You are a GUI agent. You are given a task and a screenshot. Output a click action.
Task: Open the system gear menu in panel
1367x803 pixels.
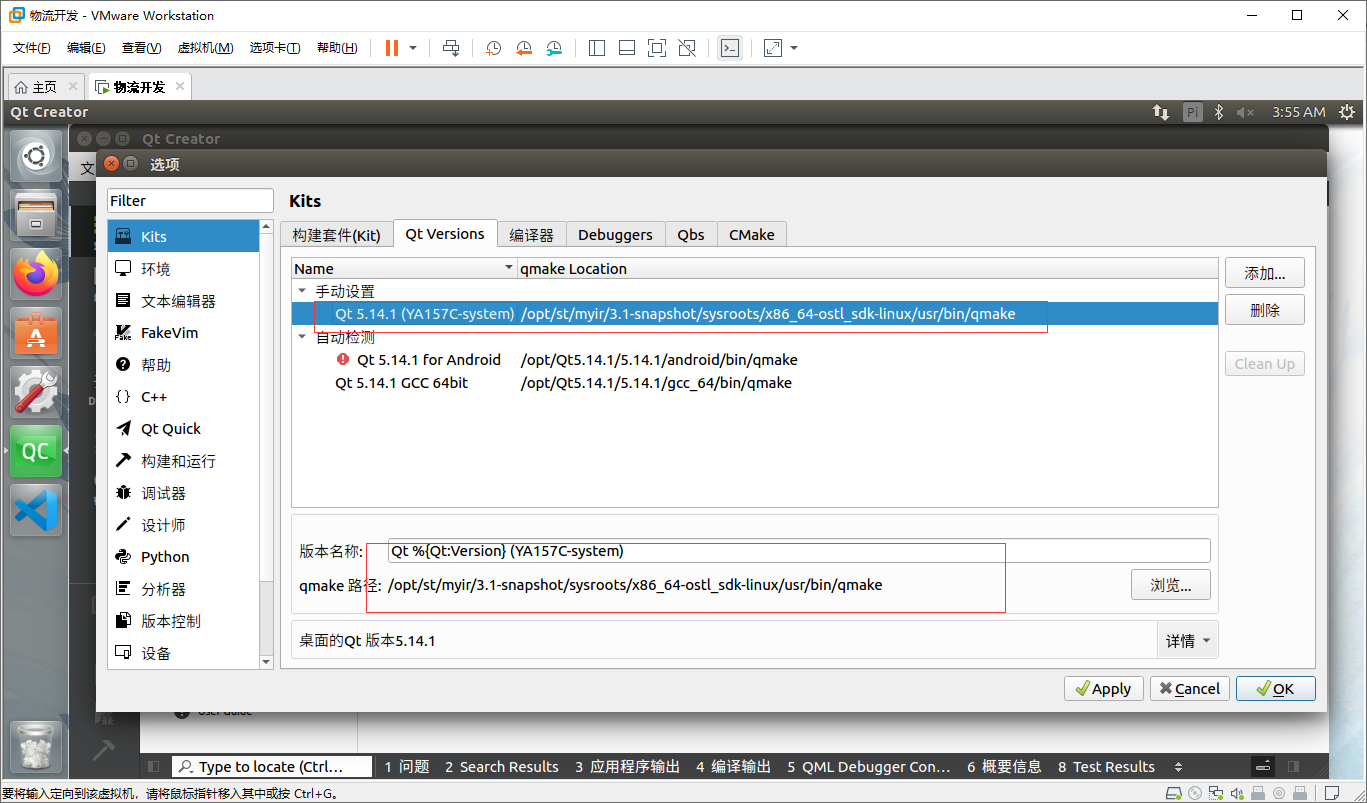tap(1347, 112)
